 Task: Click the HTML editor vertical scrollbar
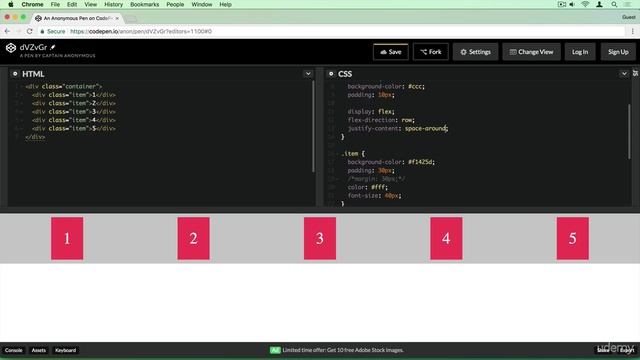(x=313, y=127)
